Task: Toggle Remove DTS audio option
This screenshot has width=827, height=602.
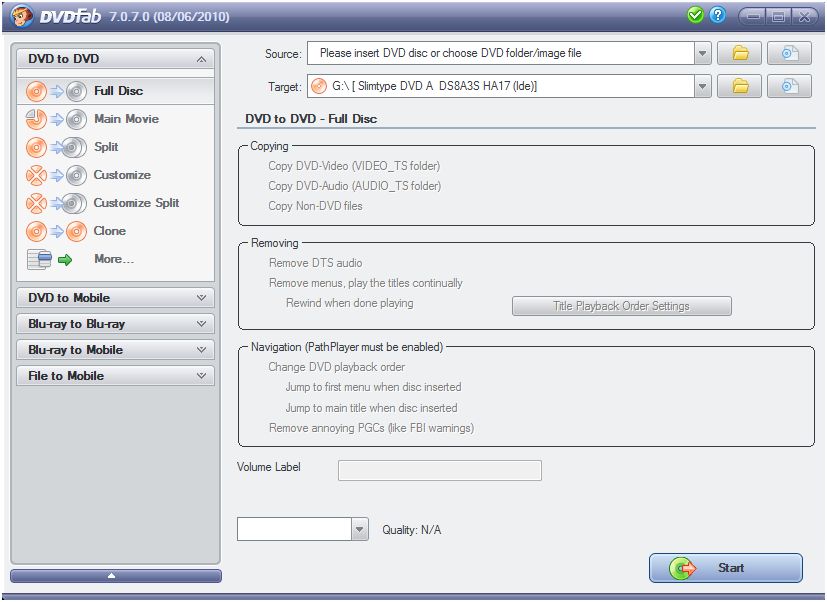Action: (315, 263)
